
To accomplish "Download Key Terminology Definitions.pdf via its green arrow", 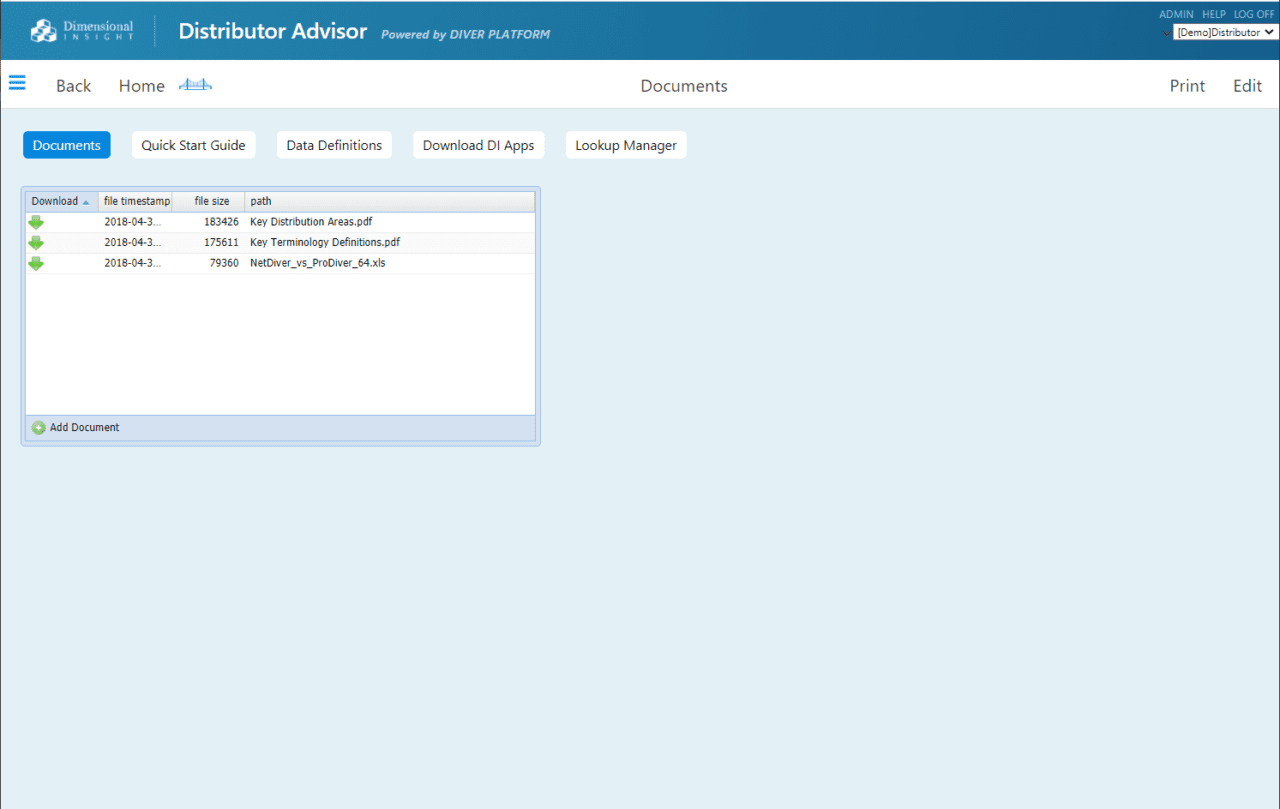I will [36, 242].
